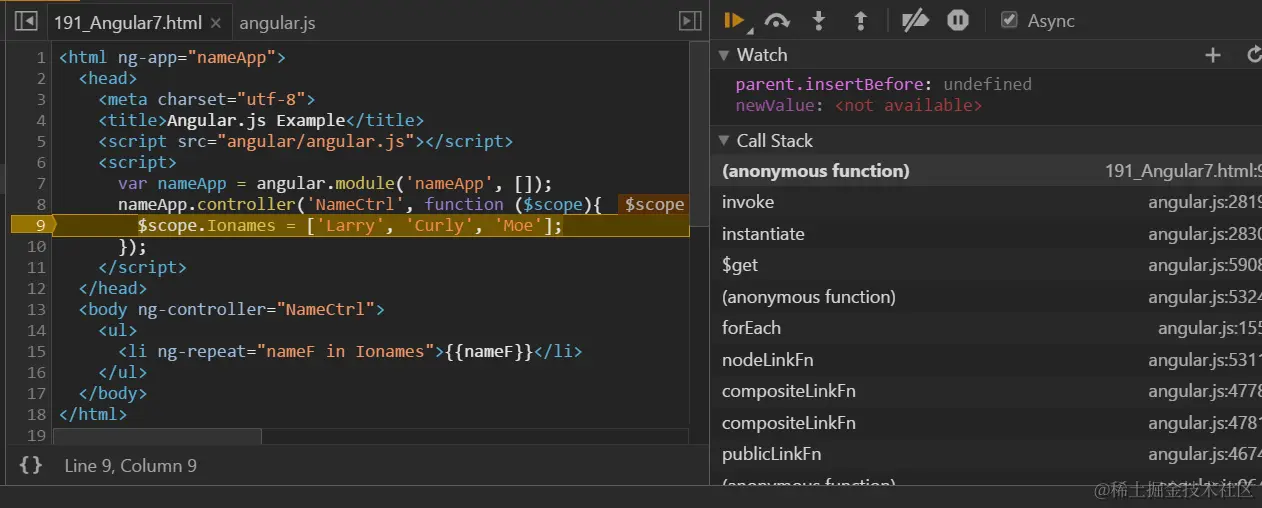
Task: Step over next function call
Action: click(x=777, y=21)
